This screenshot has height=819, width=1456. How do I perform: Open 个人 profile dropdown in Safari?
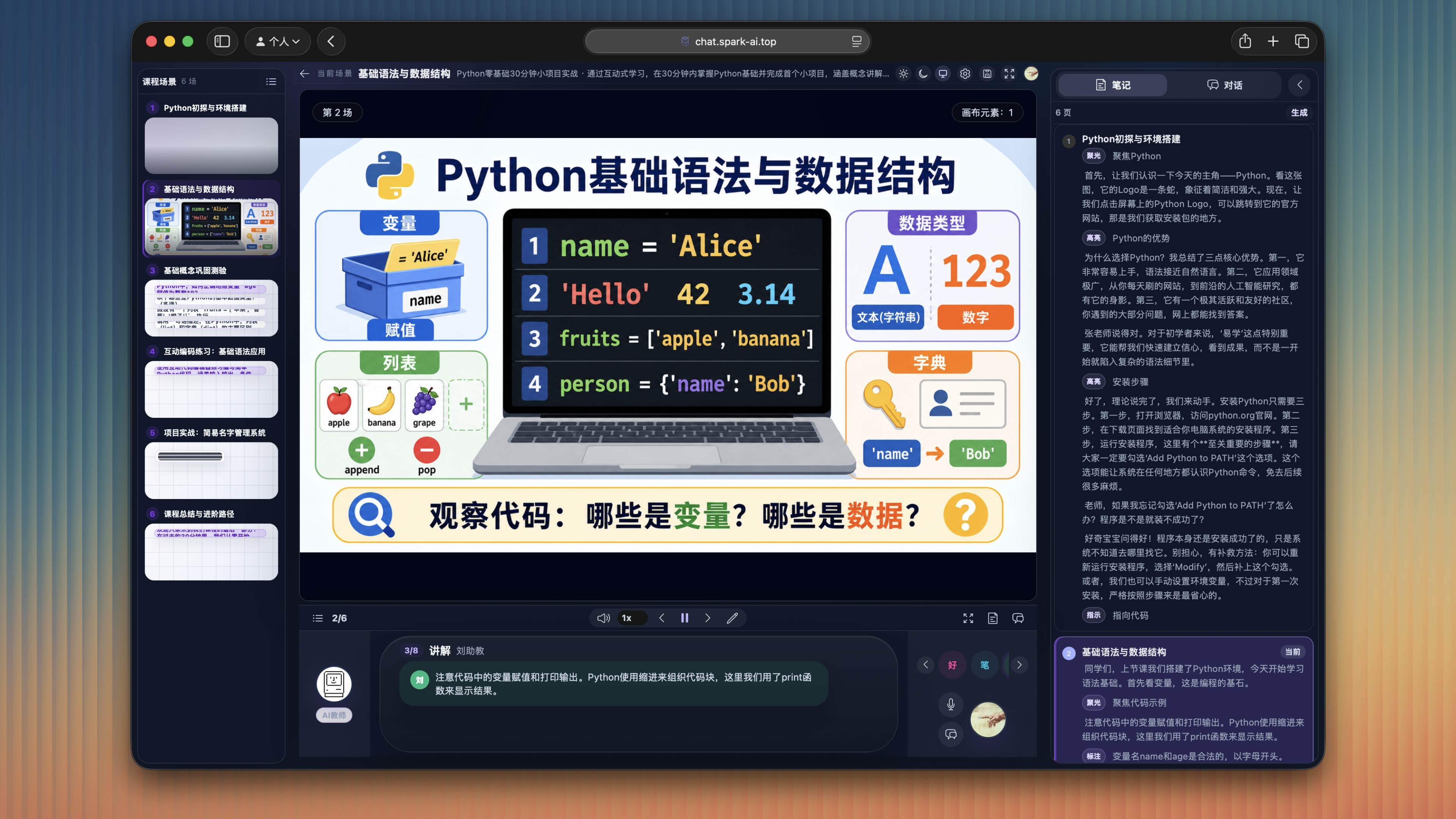click(278, 41)
